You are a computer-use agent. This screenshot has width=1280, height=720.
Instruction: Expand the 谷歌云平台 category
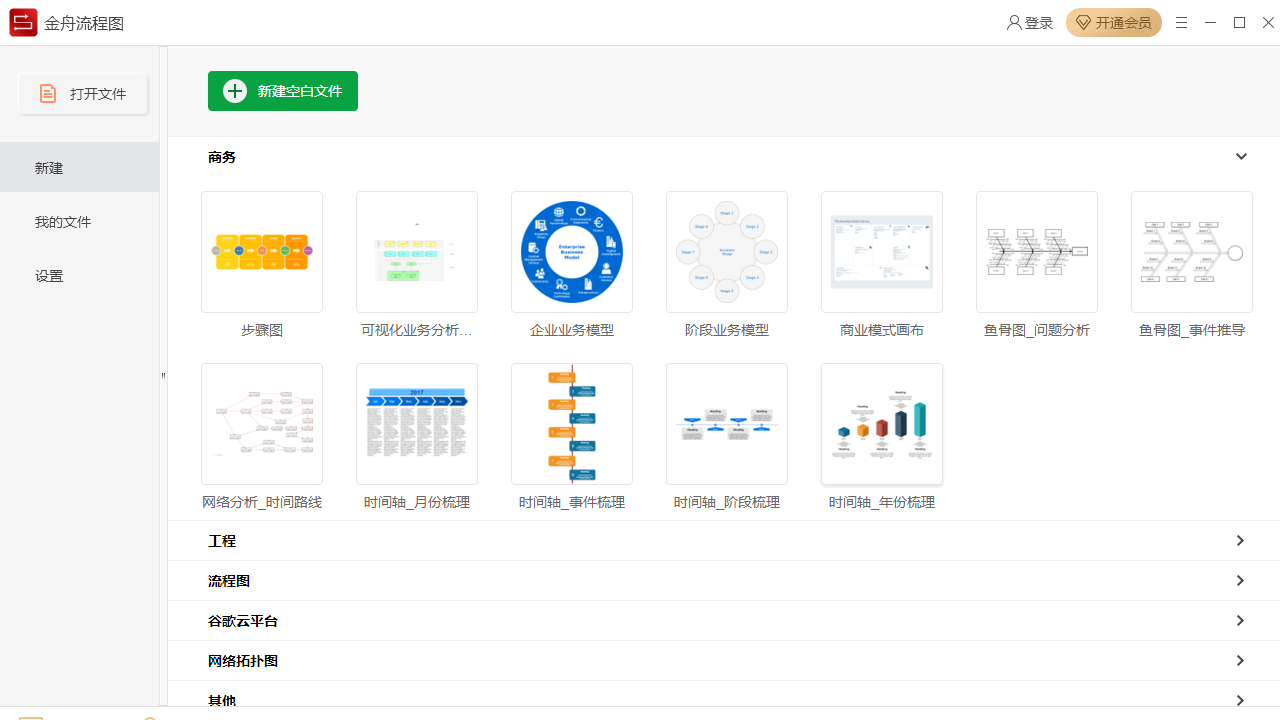(x=1240, y=621)
